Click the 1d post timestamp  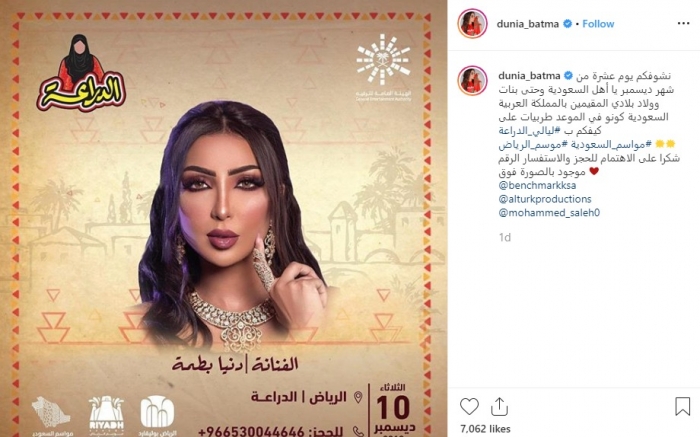coord(504,237)
